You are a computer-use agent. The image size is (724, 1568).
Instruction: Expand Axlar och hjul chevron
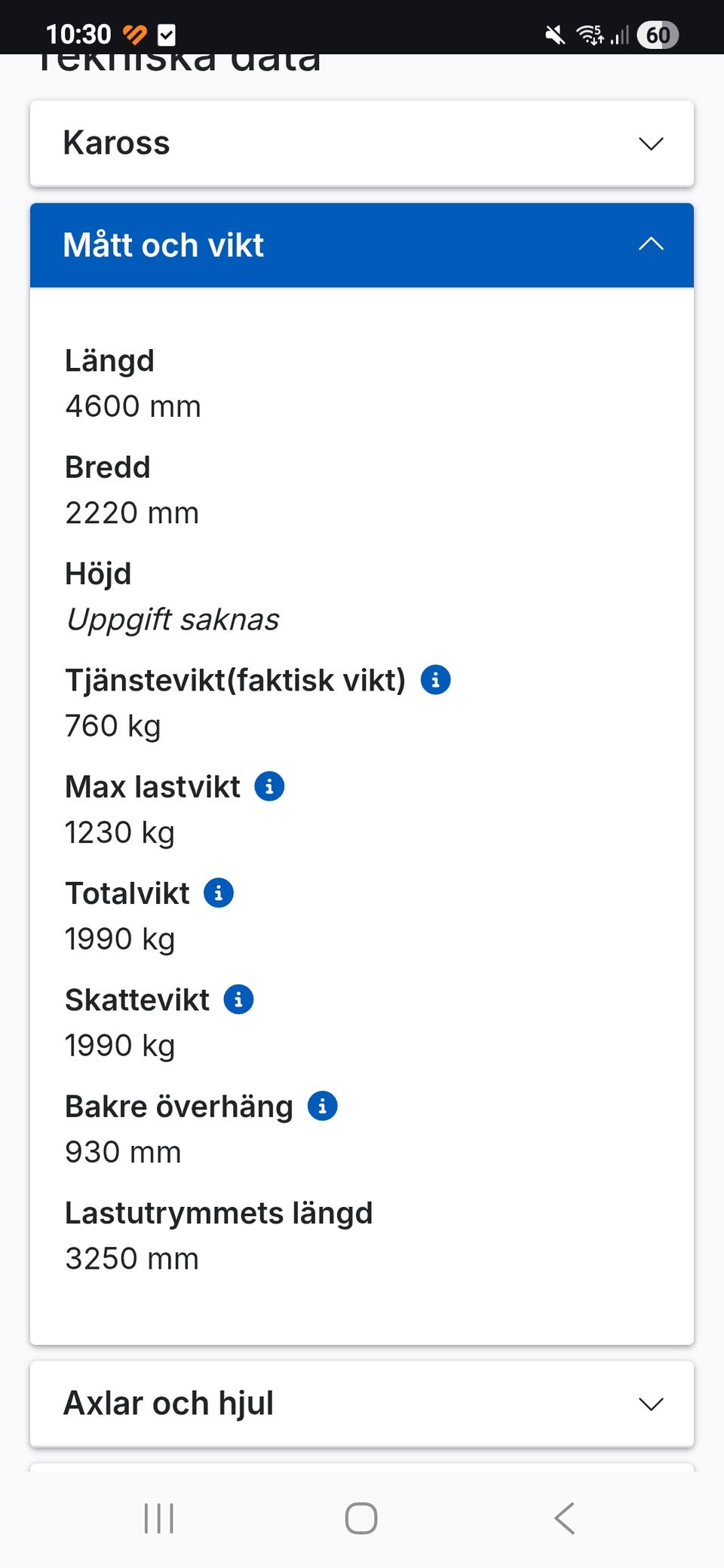[x=651, y=1404]
